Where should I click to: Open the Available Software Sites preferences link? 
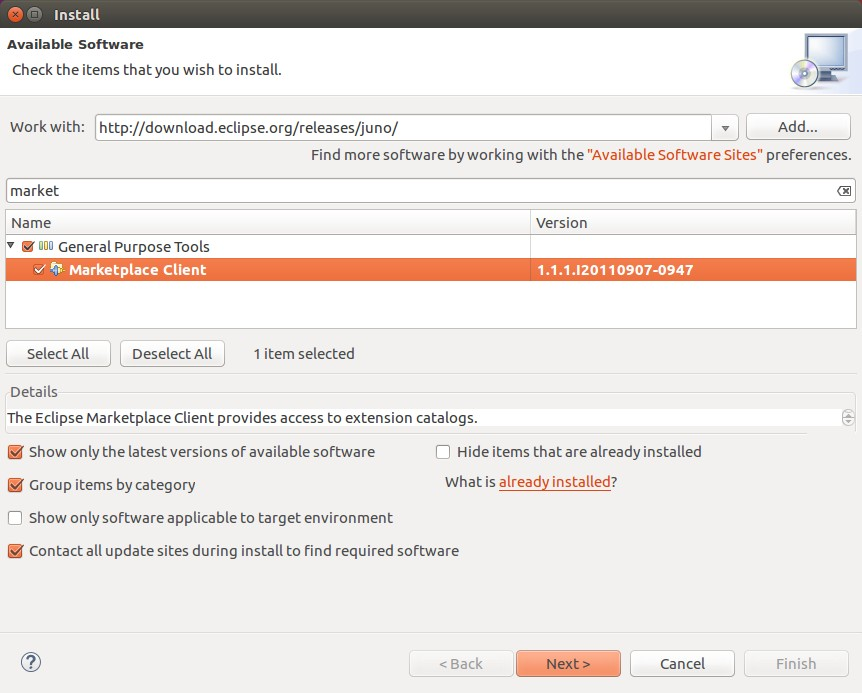tap(675, 155)
